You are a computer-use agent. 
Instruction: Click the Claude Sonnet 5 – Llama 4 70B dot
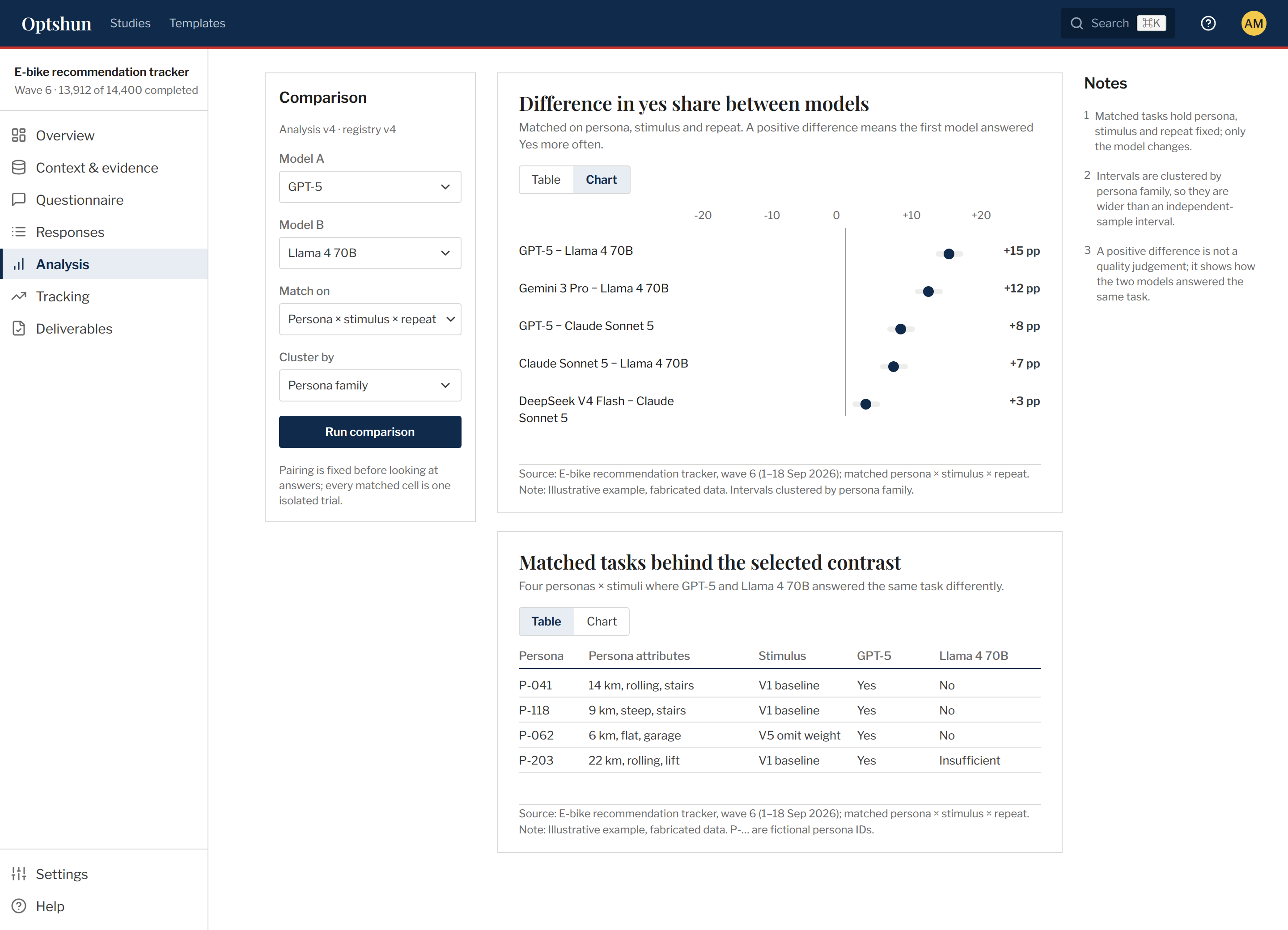point(893,366)
